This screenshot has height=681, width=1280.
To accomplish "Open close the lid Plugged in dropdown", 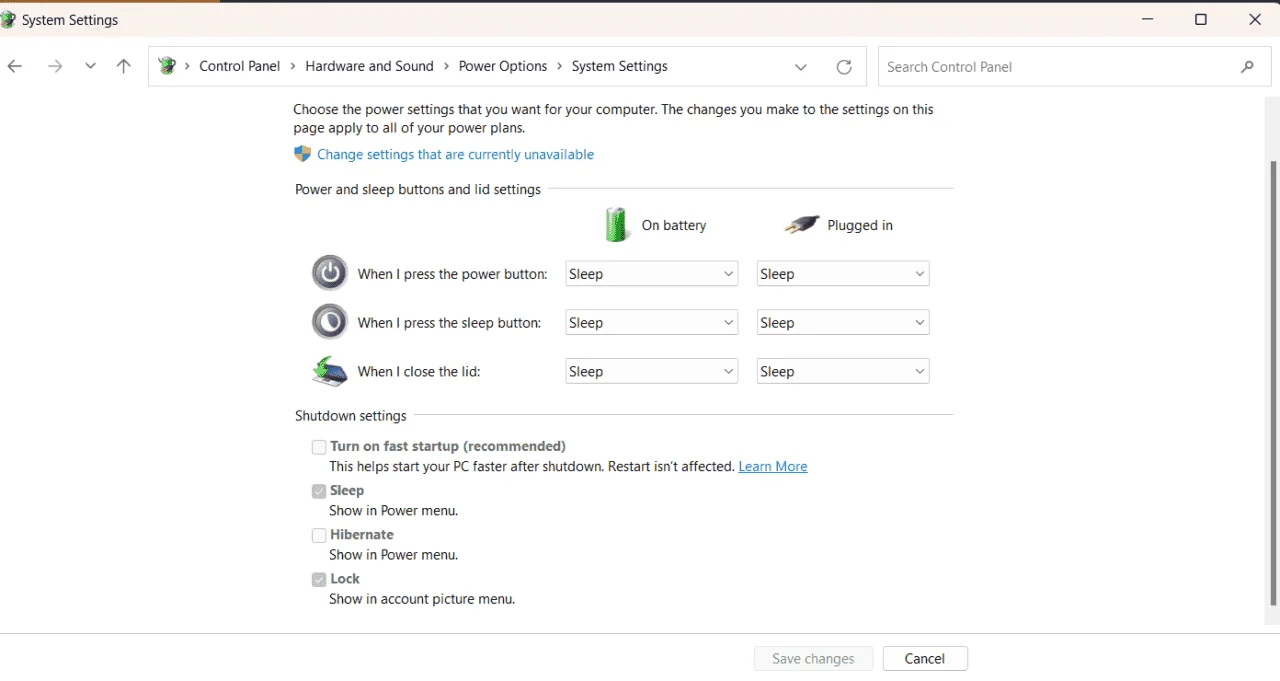I will coord(843,372).
